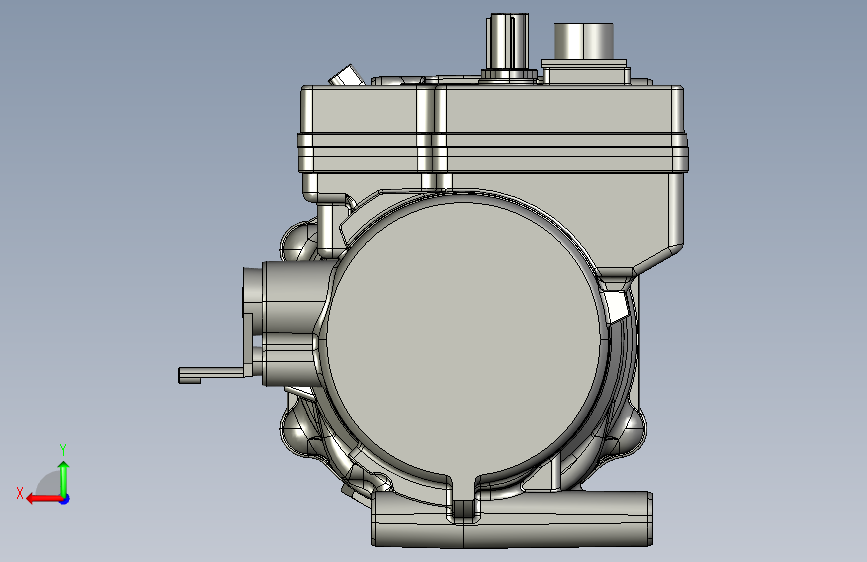
Task: Select the flat lever tab protruding on the left
Action: coord(211,374)
